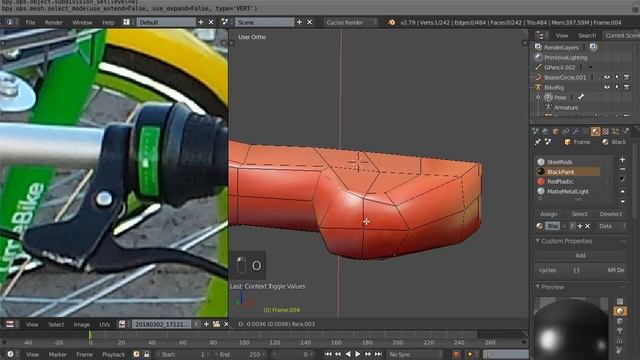Open the UV editor Image menu
Screen dimensions: 640x360
pyautogui.click(x=81, y=324)
